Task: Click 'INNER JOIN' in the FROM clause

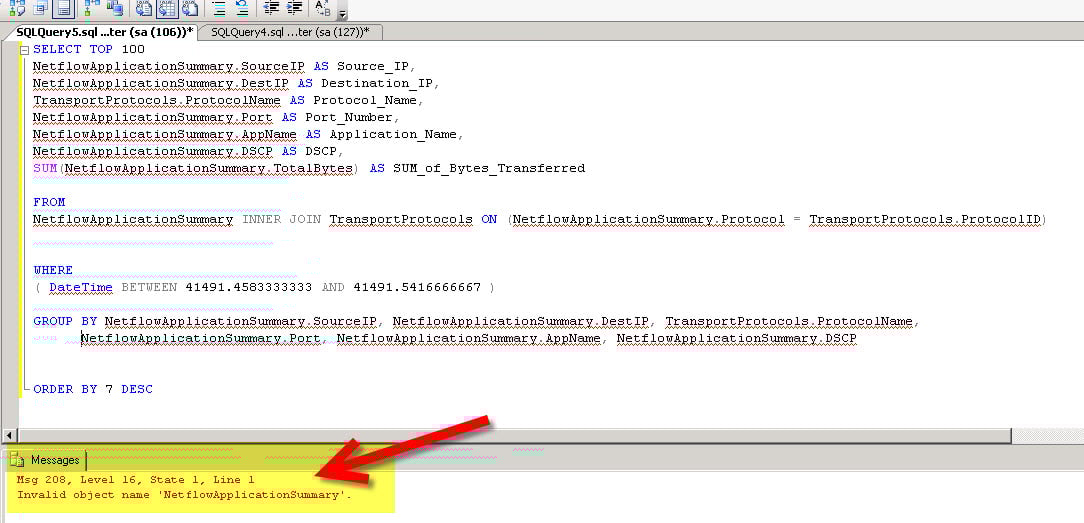Action: click(281, 220)
